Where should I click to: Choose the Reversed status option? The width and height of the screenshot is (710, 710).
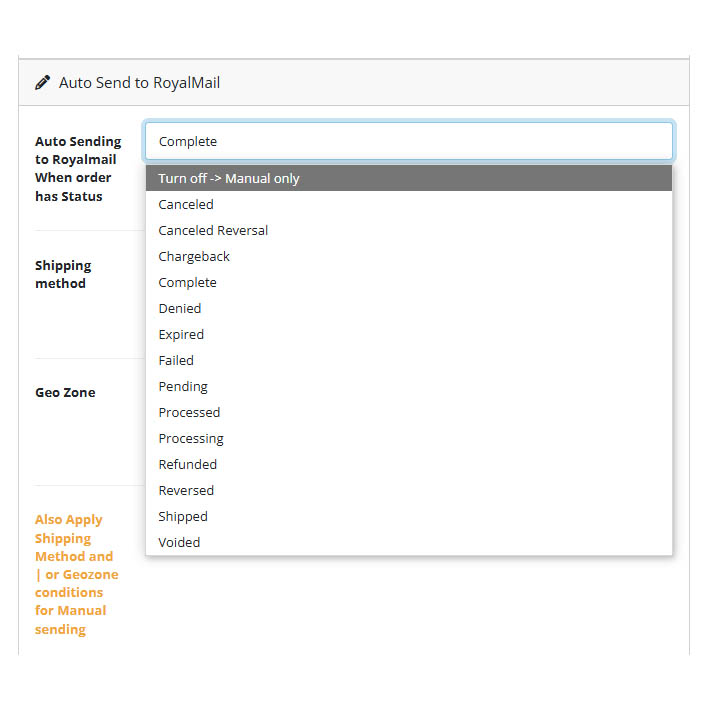point(409,490)
